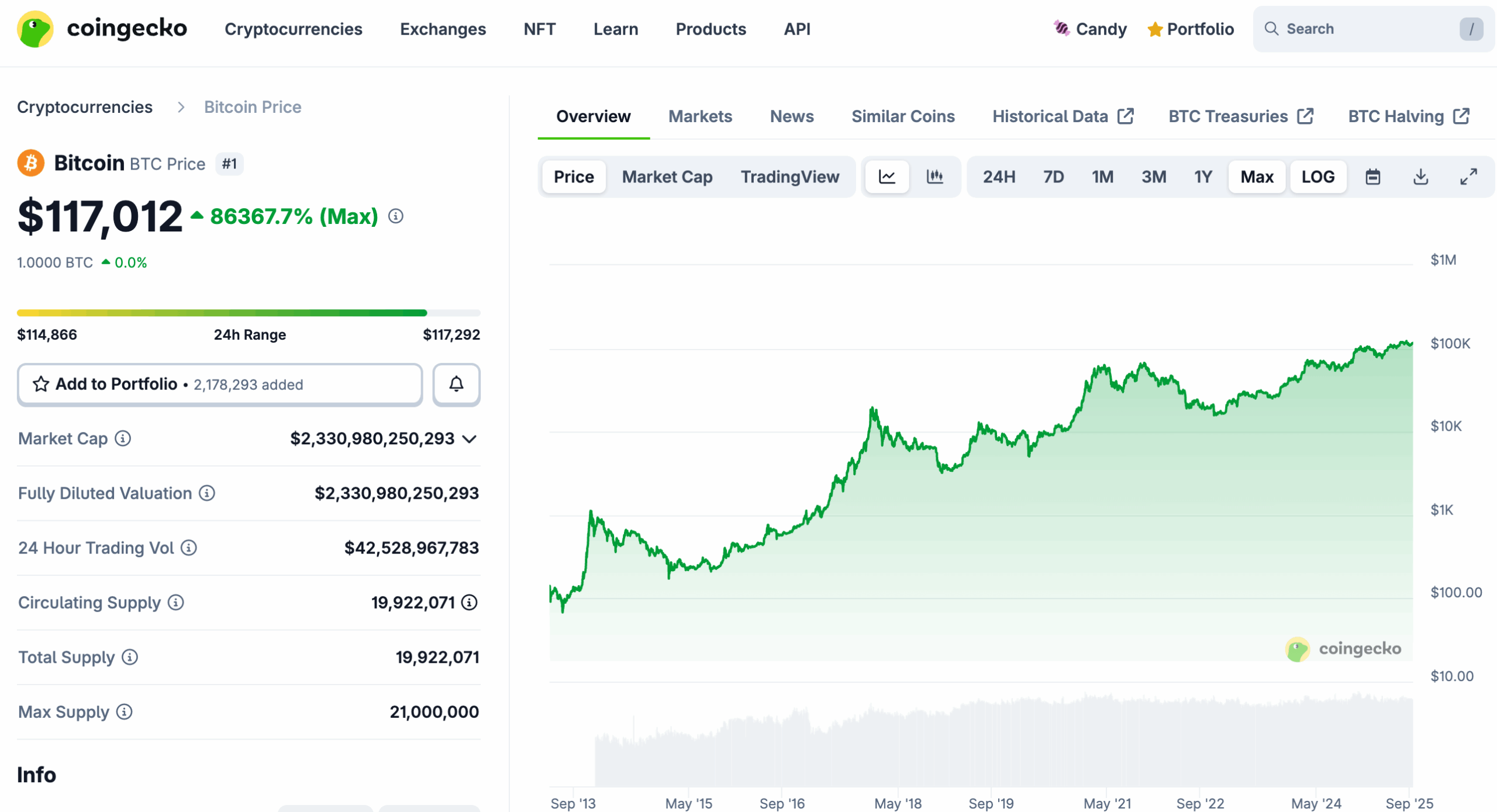Download chart data with the download icon
This screenshot has width=1497, height=812.
(x=1420, y=177)
